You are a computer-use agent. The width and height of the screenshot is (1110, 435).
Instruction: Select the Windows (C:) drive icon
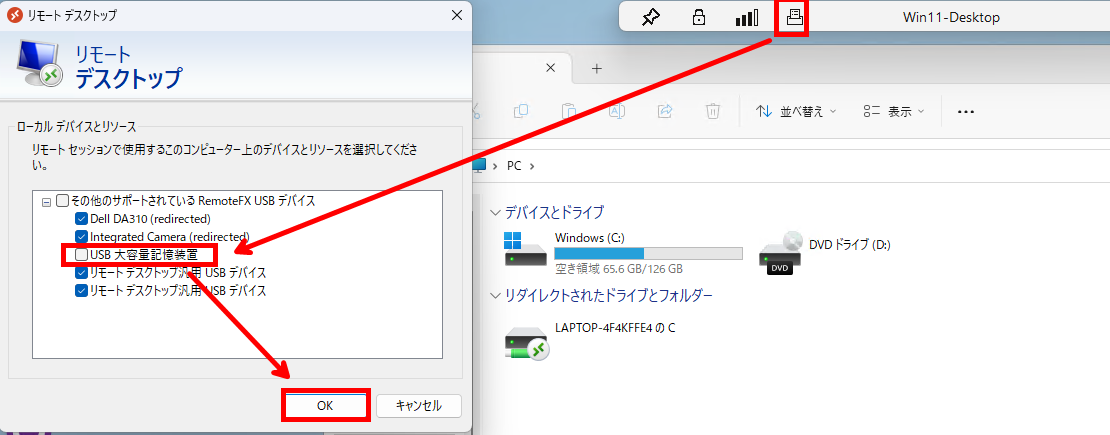pos(525,250)
